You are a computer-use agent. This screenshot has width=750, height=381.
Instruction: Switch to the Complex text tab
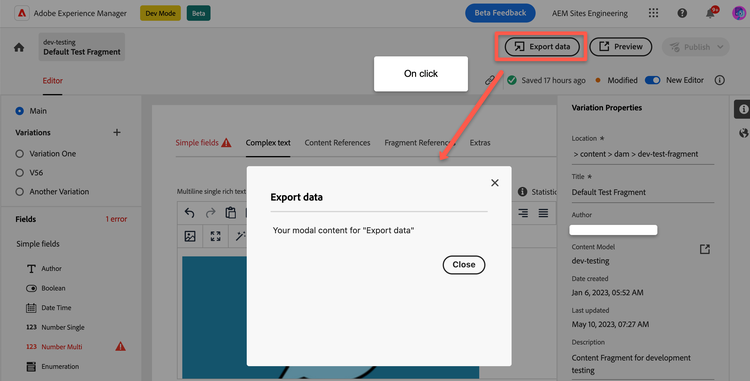(x=268, y=142)
